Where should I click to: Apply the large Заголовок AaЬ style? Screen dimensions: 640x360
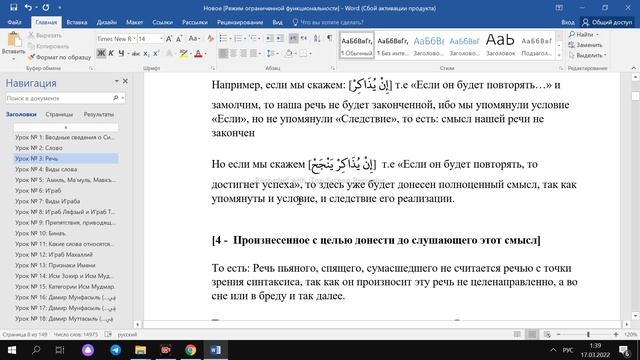coord(500,46)
